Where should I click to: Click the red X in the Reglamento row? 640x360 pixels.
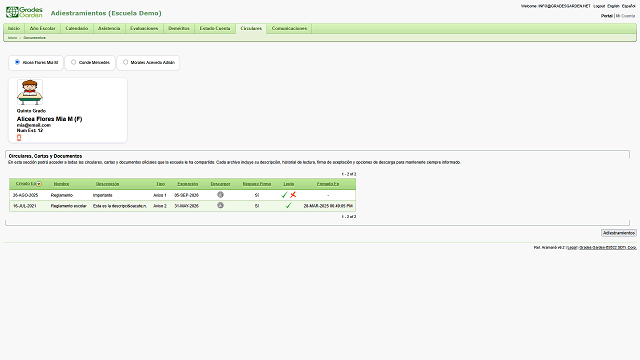293,195
